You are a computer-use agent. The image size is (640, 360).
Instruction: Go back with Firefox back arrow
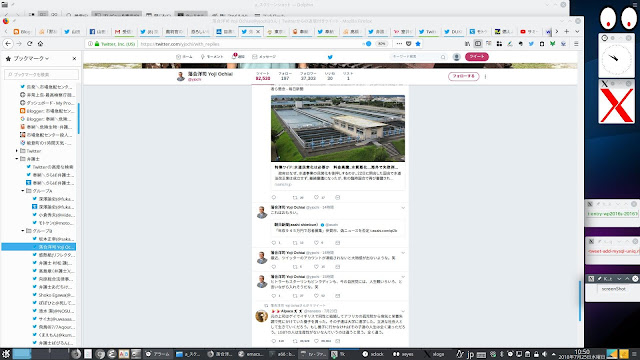point(8,44)
